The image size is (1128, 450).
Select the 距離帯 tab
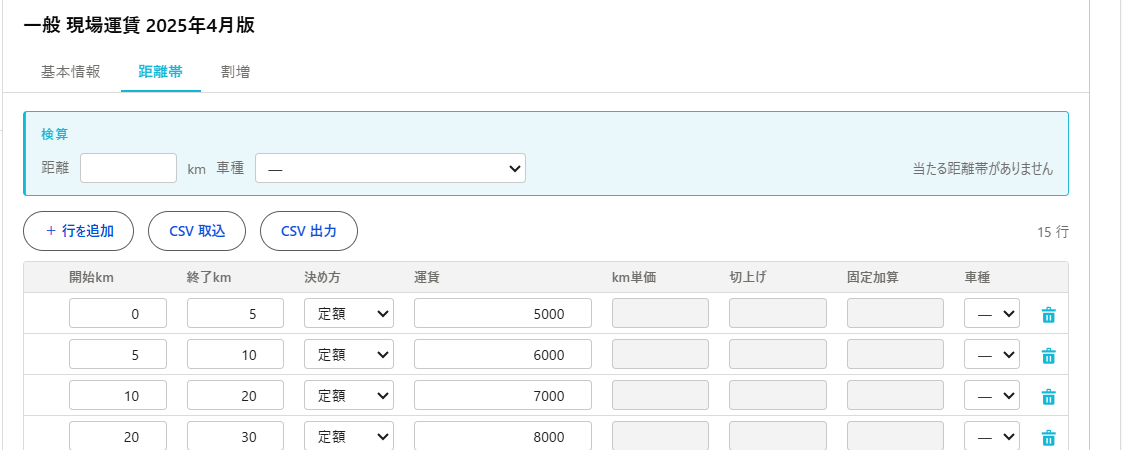(160, 72)
